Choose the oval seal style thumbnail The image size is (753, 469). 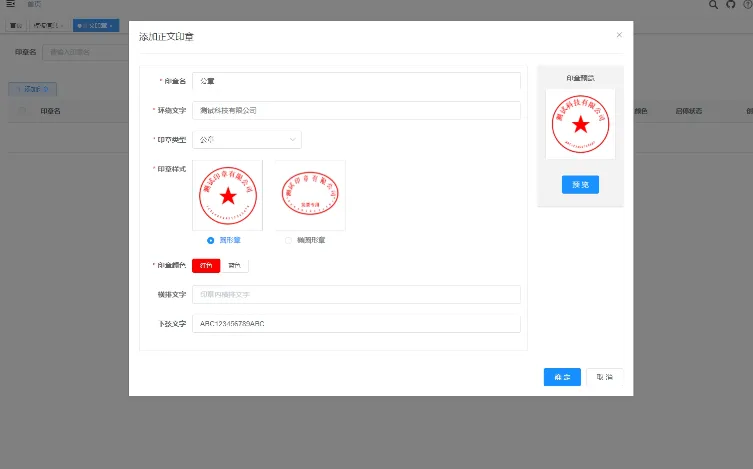[310, 195]
